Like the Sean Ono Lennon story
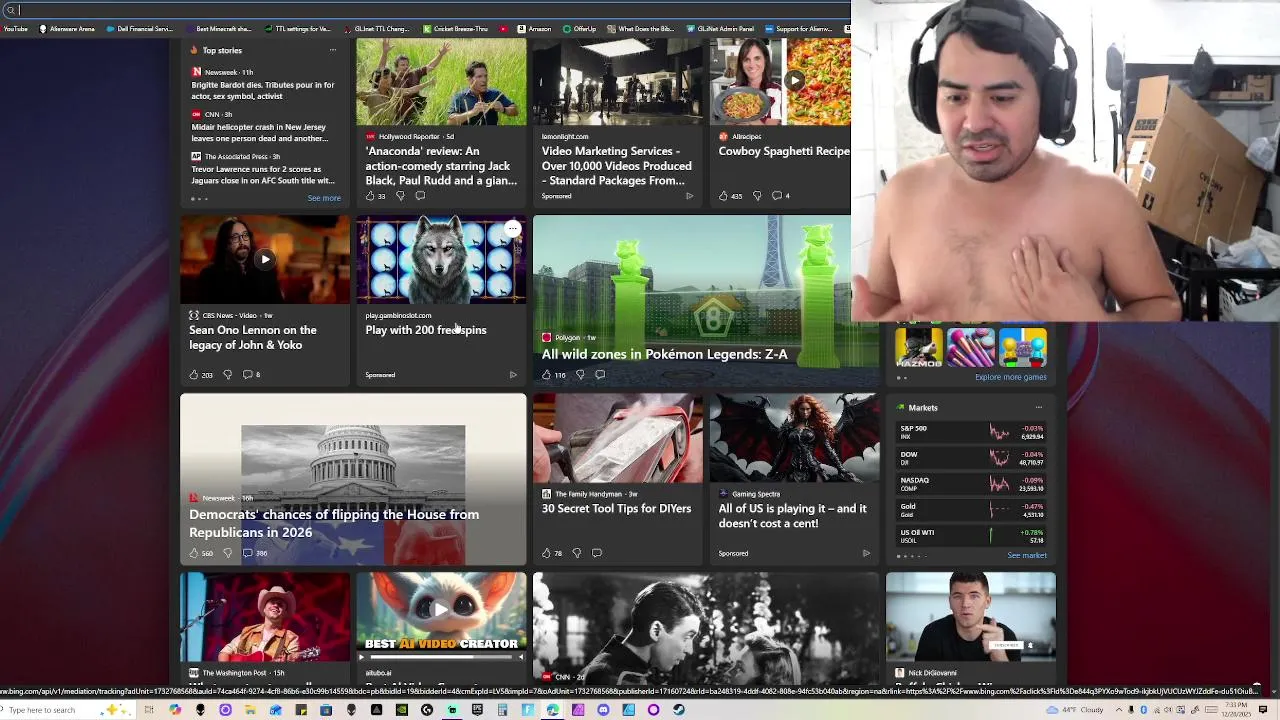This screenshot has height=720, width=1280. 194,375
